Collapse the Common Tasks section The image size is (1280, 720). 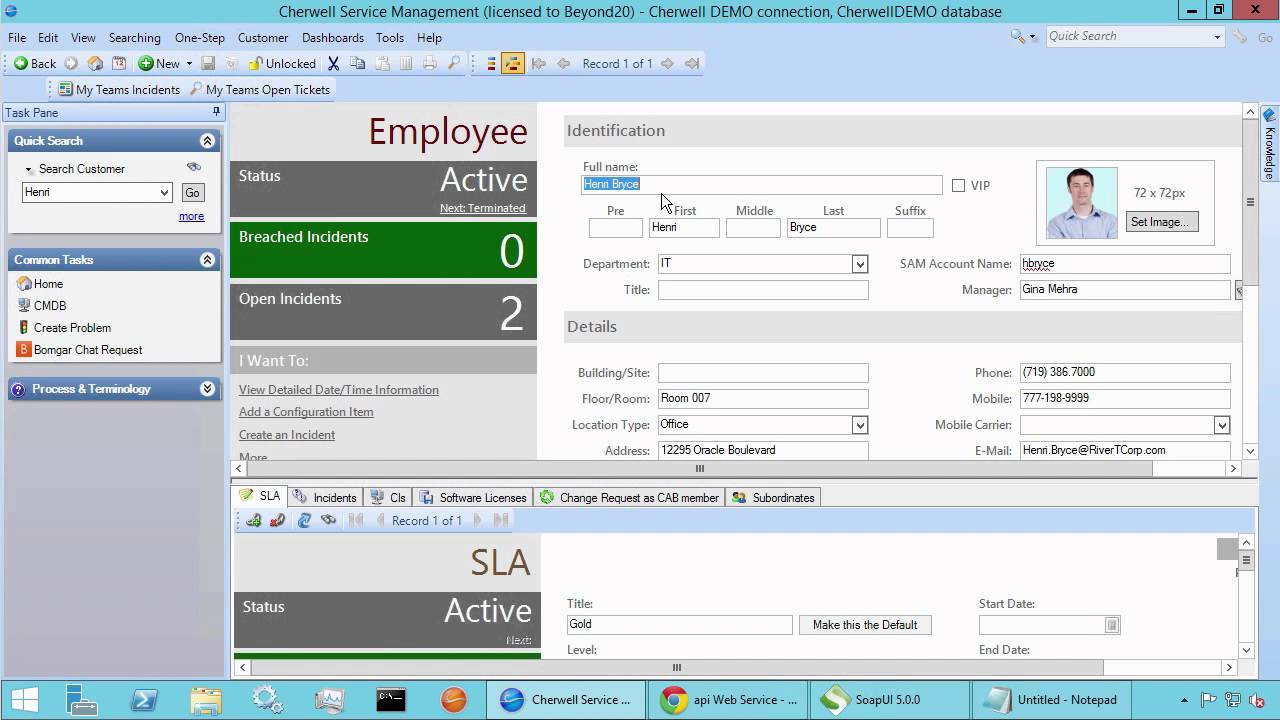[207, 260]
